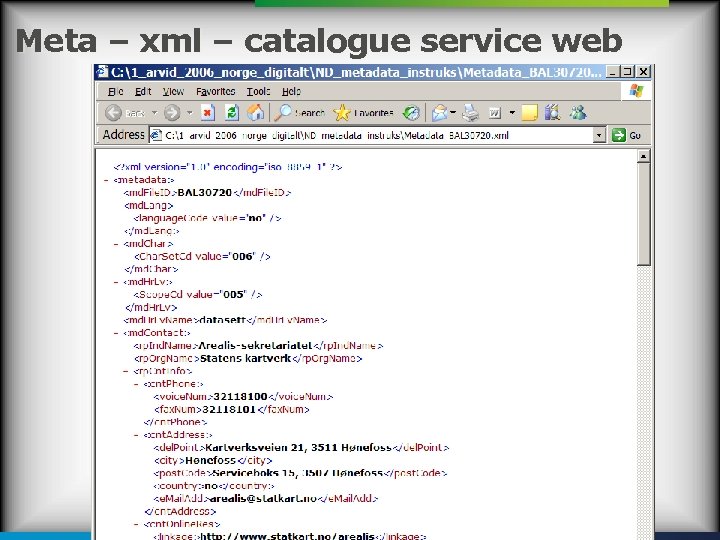Click the Print icon
This screenshot has height=540, width=720.
point(470,112)
